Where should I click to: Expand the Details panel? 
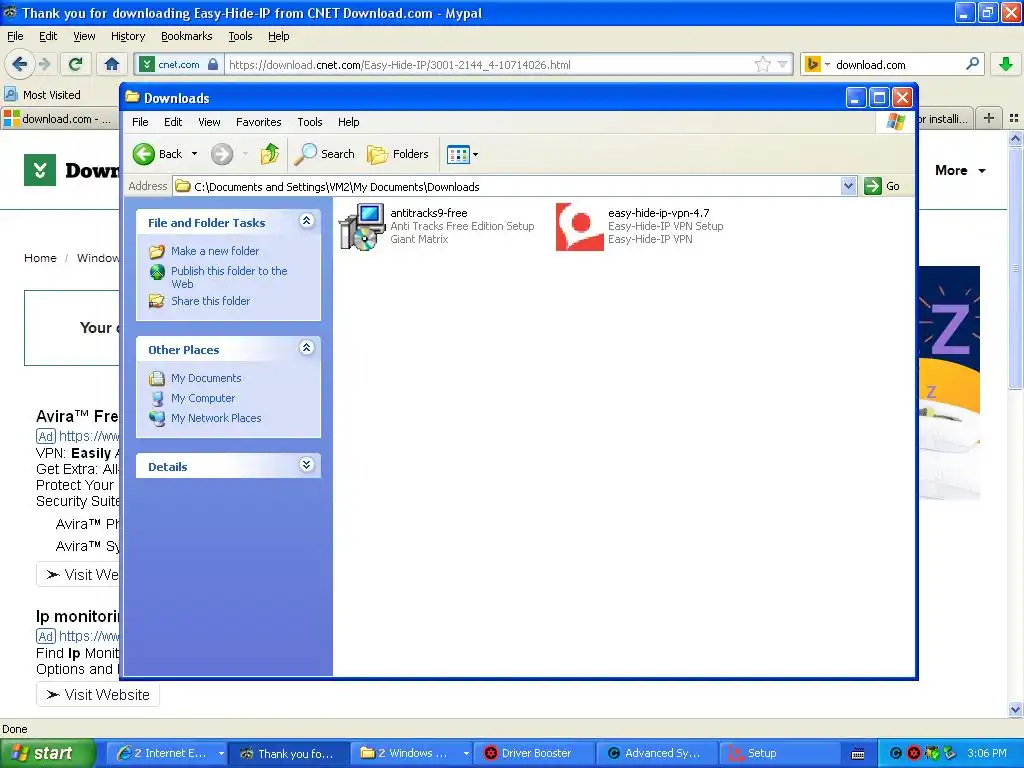pos(306,465)
